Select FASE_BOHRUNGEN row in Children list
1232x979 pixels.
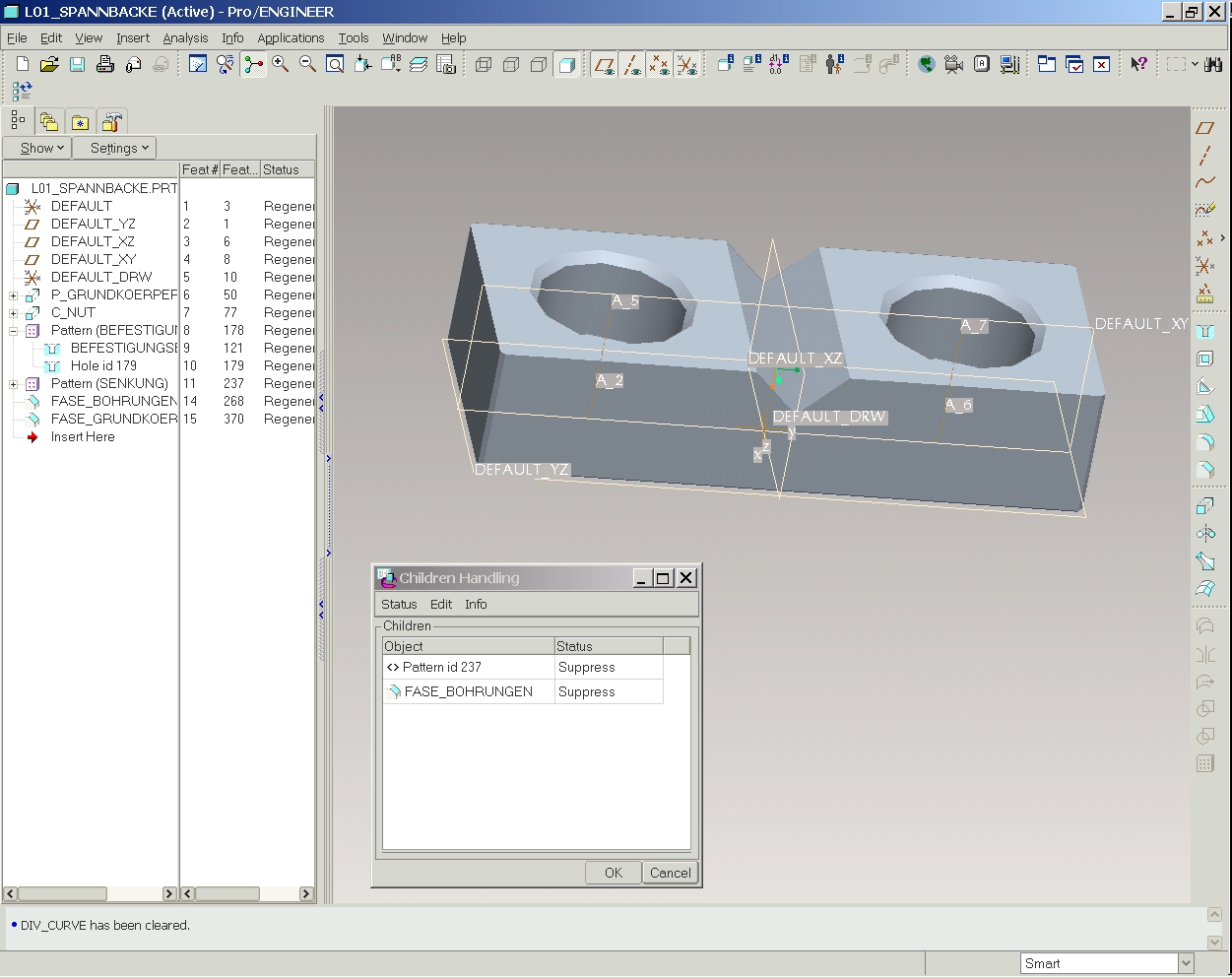[468, 691]
